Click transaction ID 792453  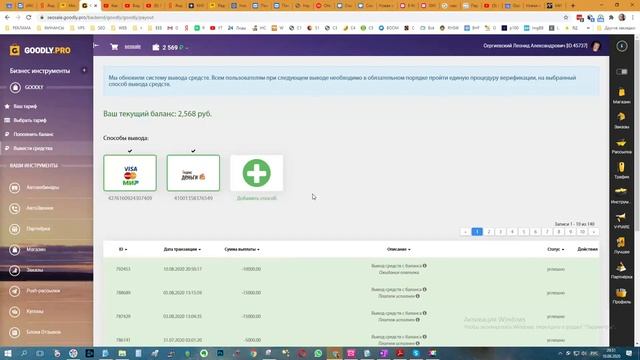point(123,269)
